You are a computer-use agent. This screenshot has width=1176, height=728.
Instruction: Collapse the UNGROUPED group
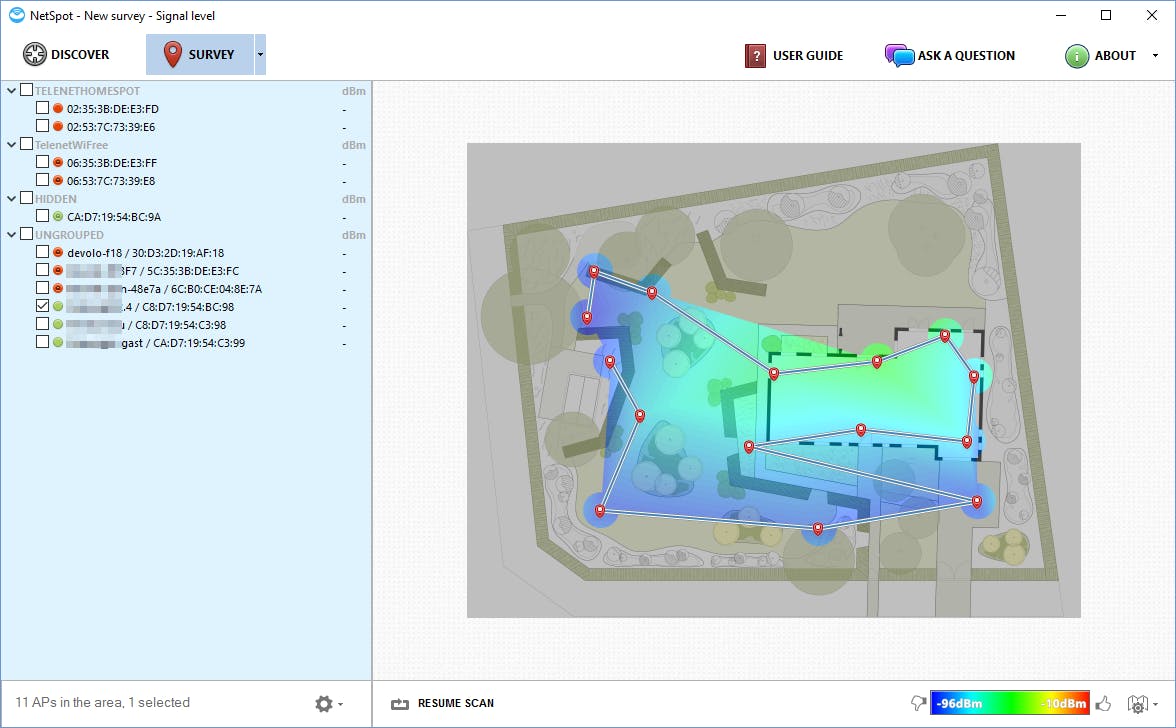tap(11, 235)
